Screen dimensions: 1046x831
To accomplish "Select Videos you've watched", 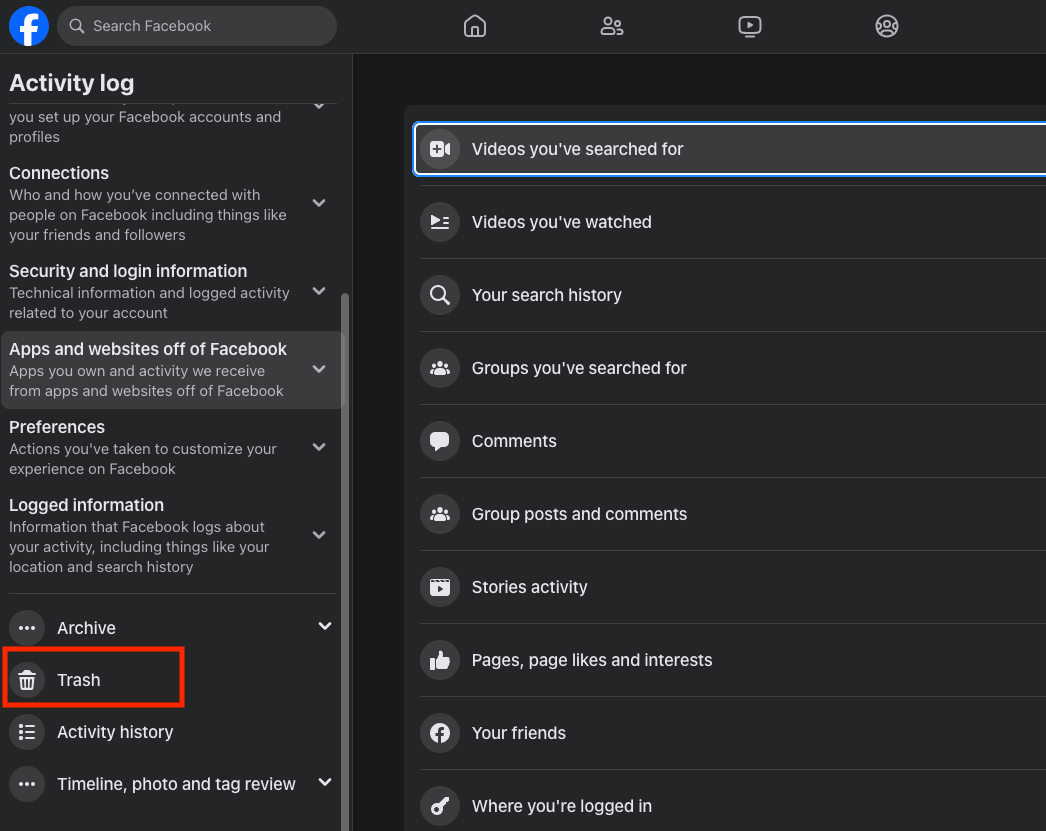I will click(x=561, y=222).
